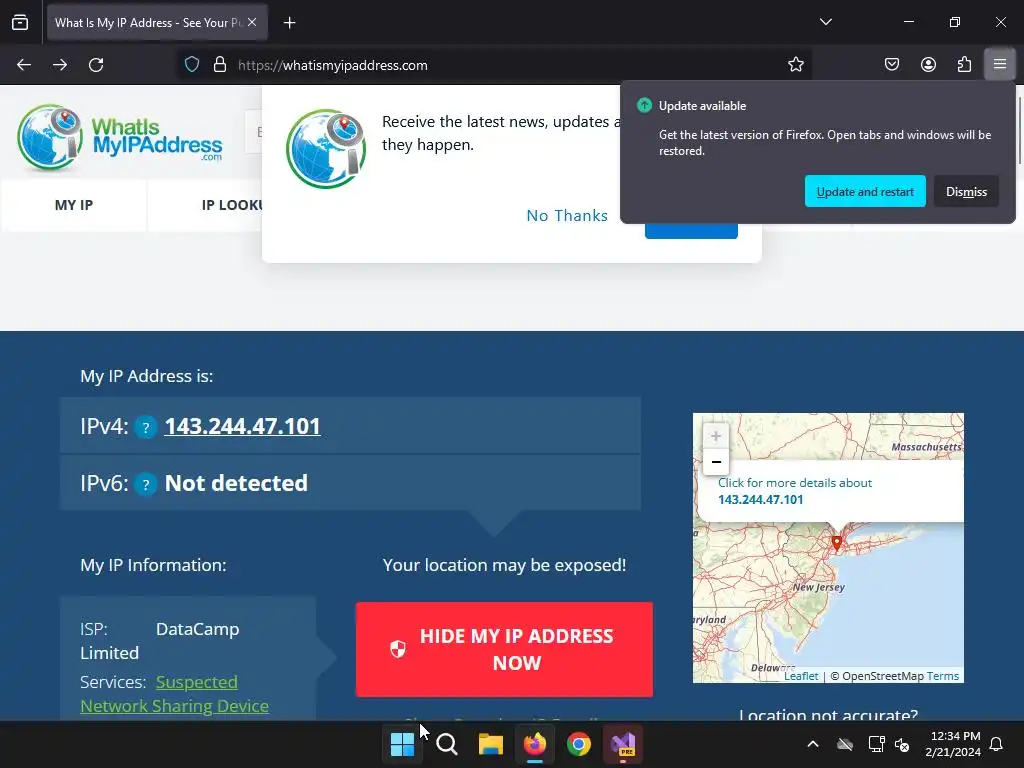Show IPv4 help question mark
This screenshot has width=1024, height=768.
tap(146, 428)
